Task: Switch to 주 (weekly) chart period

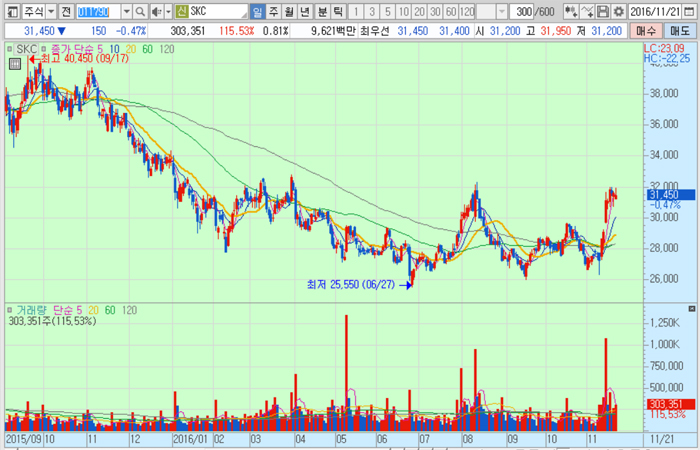Action: click(x=274, y=11)
